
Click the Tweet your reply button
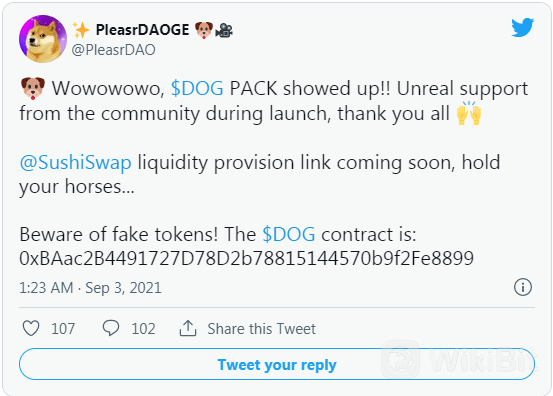point(277,364)
